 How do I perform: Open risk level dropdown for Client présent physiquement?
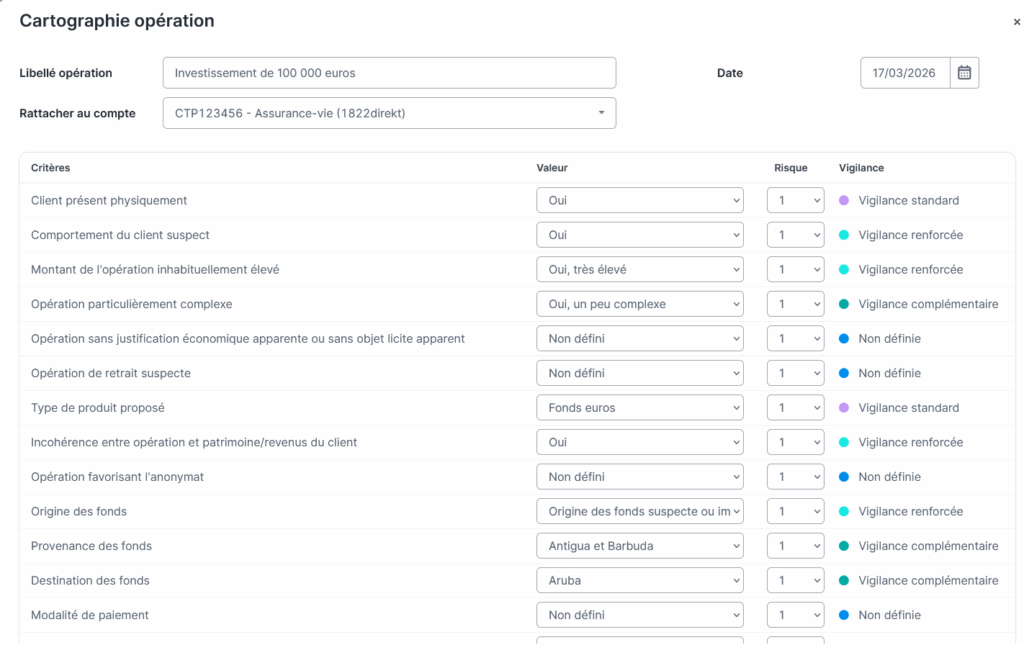click(x=795, y=200)
